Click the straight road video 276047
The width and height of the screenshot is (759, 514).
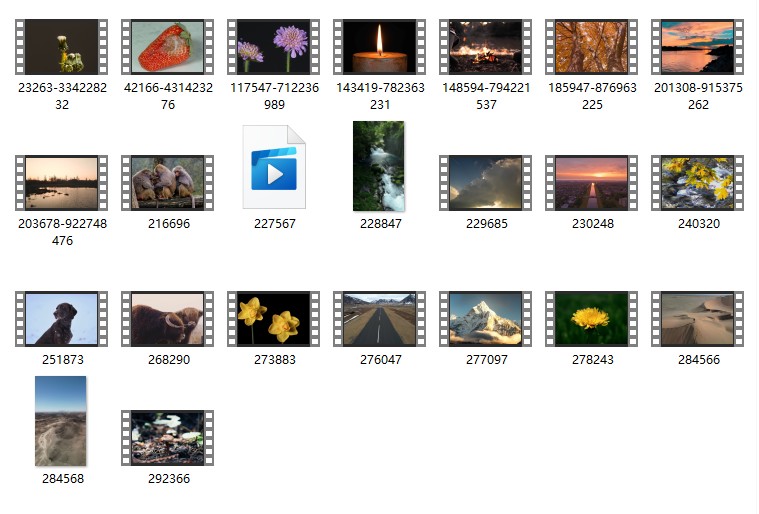pyautogui.click(x=379, y=319)
